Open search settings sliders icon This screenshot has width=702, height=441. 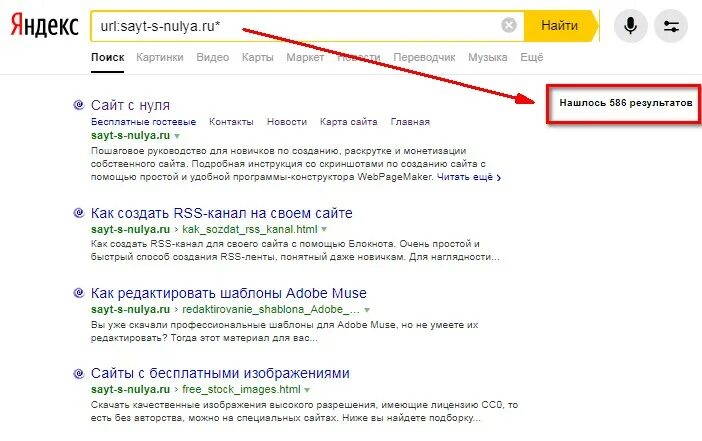coord(671,26)
